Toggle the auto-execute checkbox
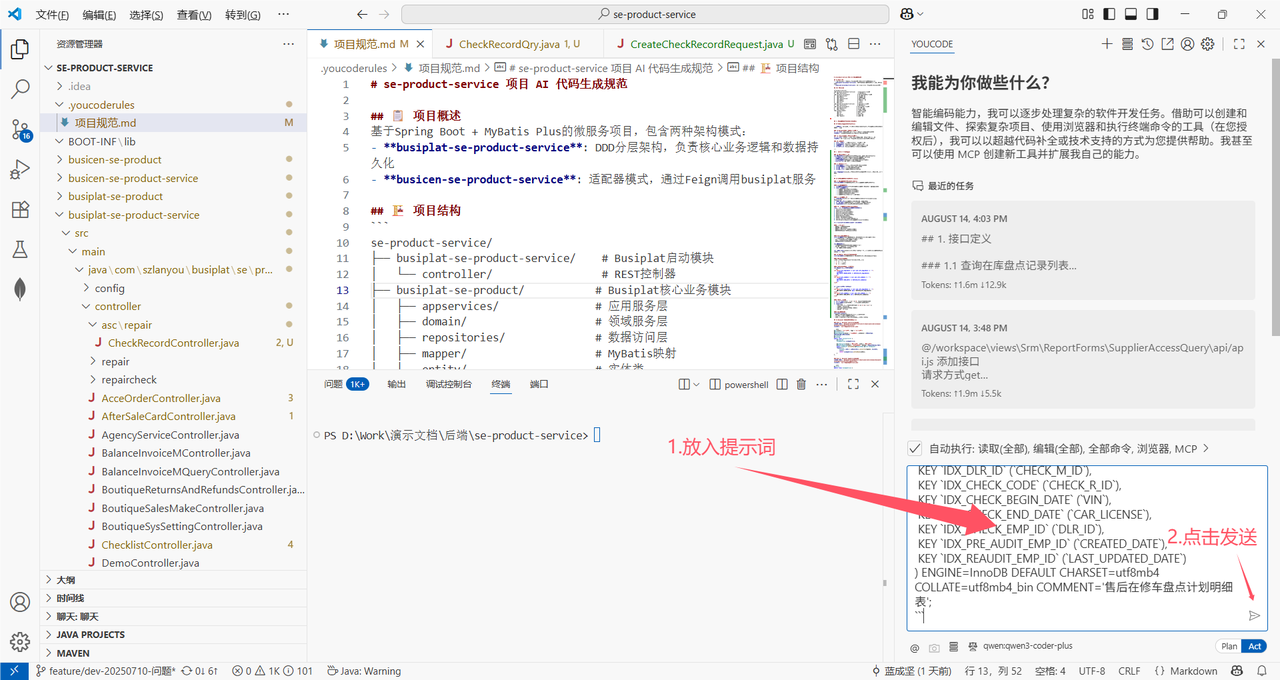The image size is (1280, 680). pos(914,449)
